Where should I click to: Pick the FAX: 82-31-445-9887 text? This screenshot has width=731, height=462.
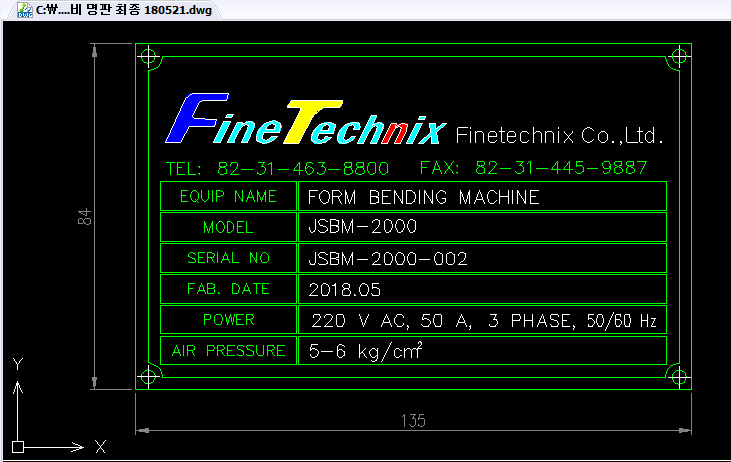click(x=533, y=168)
